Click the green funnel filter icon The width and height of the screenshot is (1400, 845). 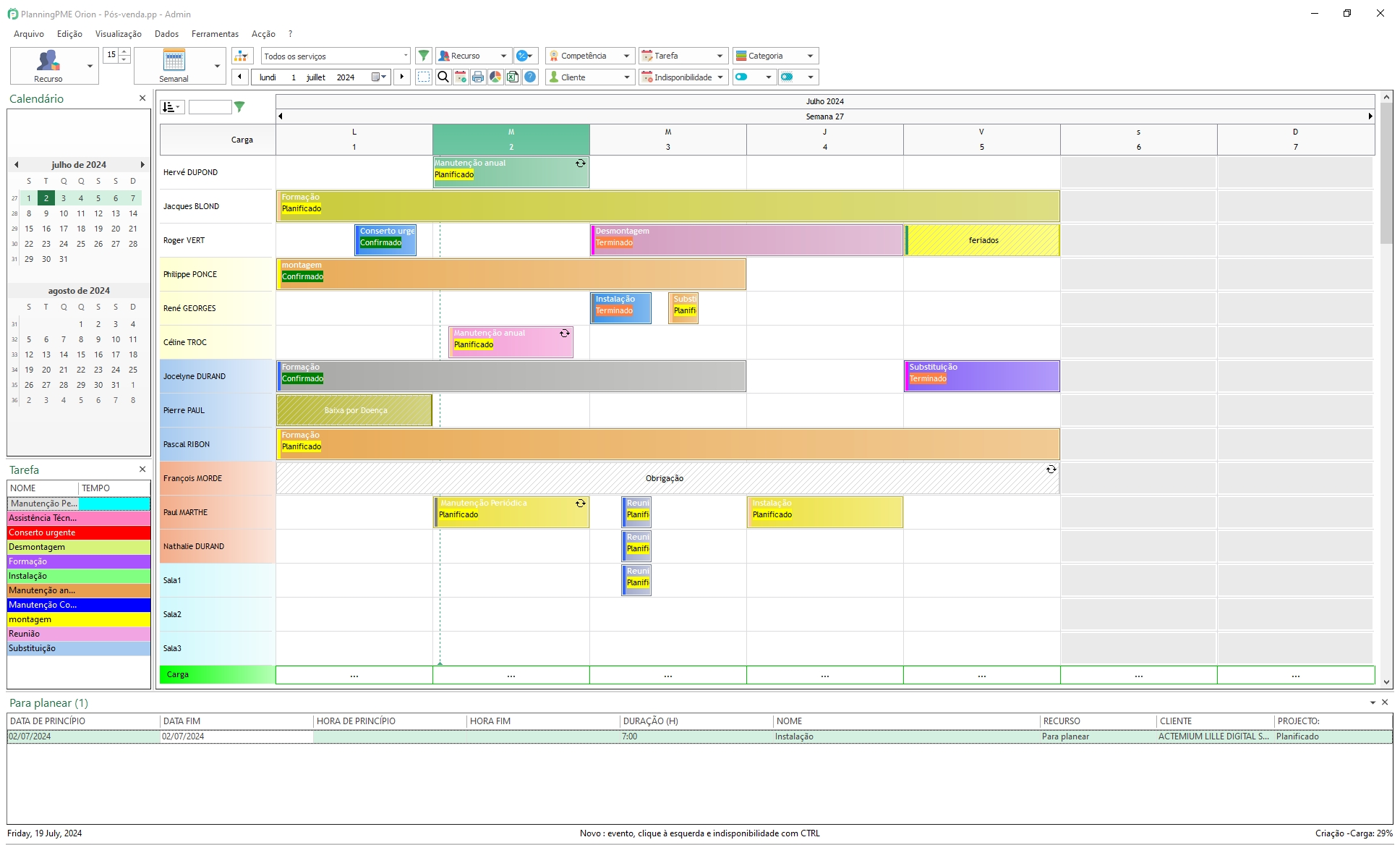point(424,56)
